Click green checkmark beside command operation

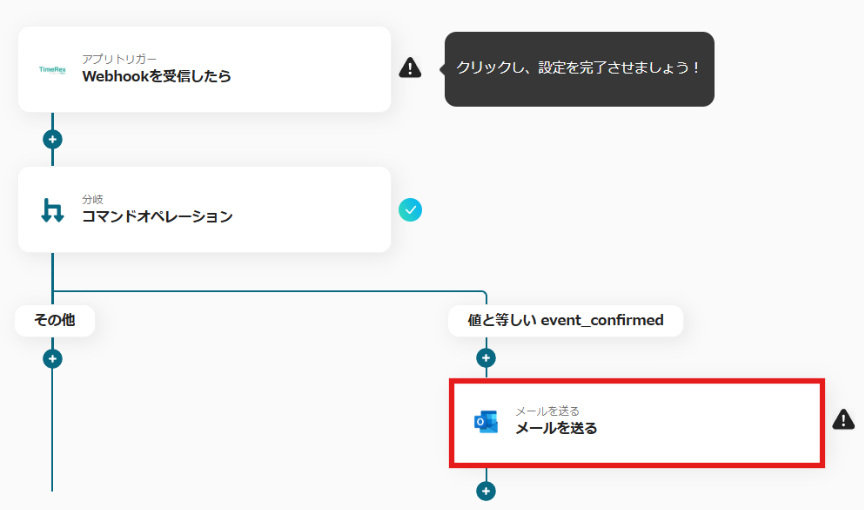click(410, 210)
